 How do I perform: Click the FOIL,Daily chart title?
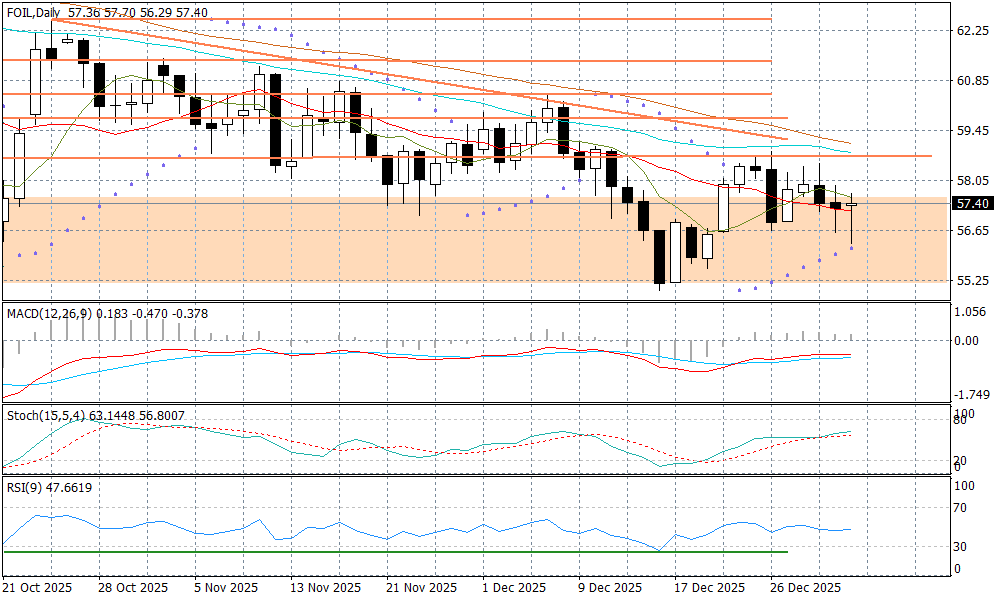coord(30,12)
